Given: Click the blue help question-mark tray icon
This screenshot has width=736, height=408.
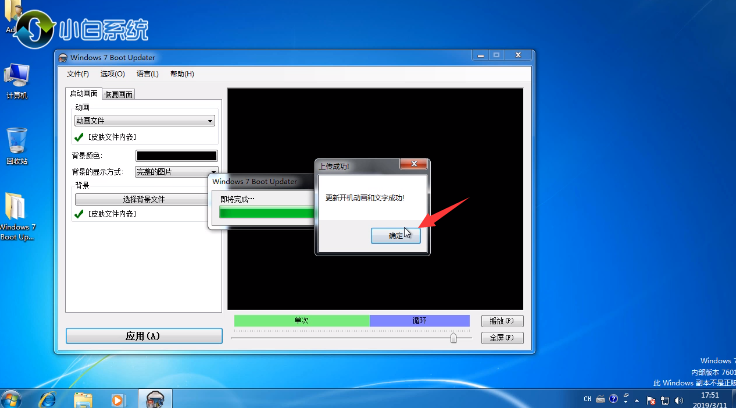Looking at the screenshot, I should tap(613, 399).
